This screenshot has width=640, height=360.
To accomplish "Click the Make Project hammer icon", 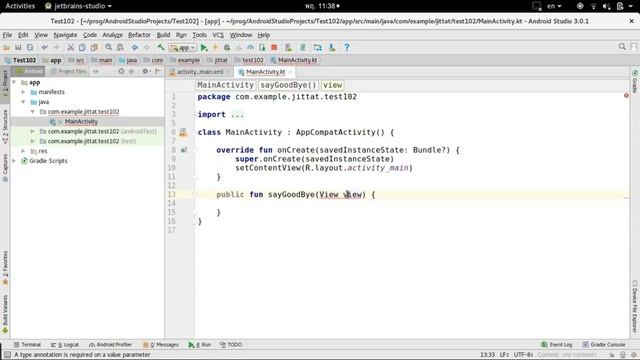I will point(161,48).
